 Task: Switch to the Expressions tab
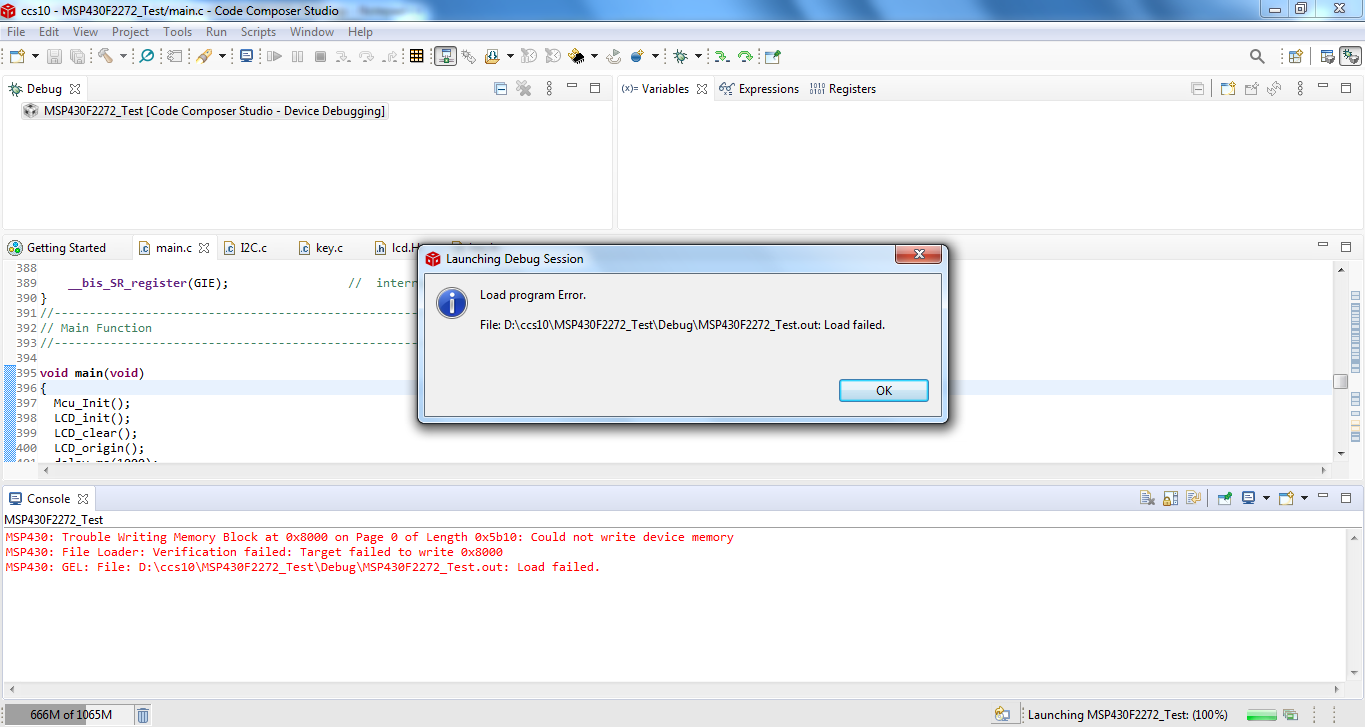[759, 89]
